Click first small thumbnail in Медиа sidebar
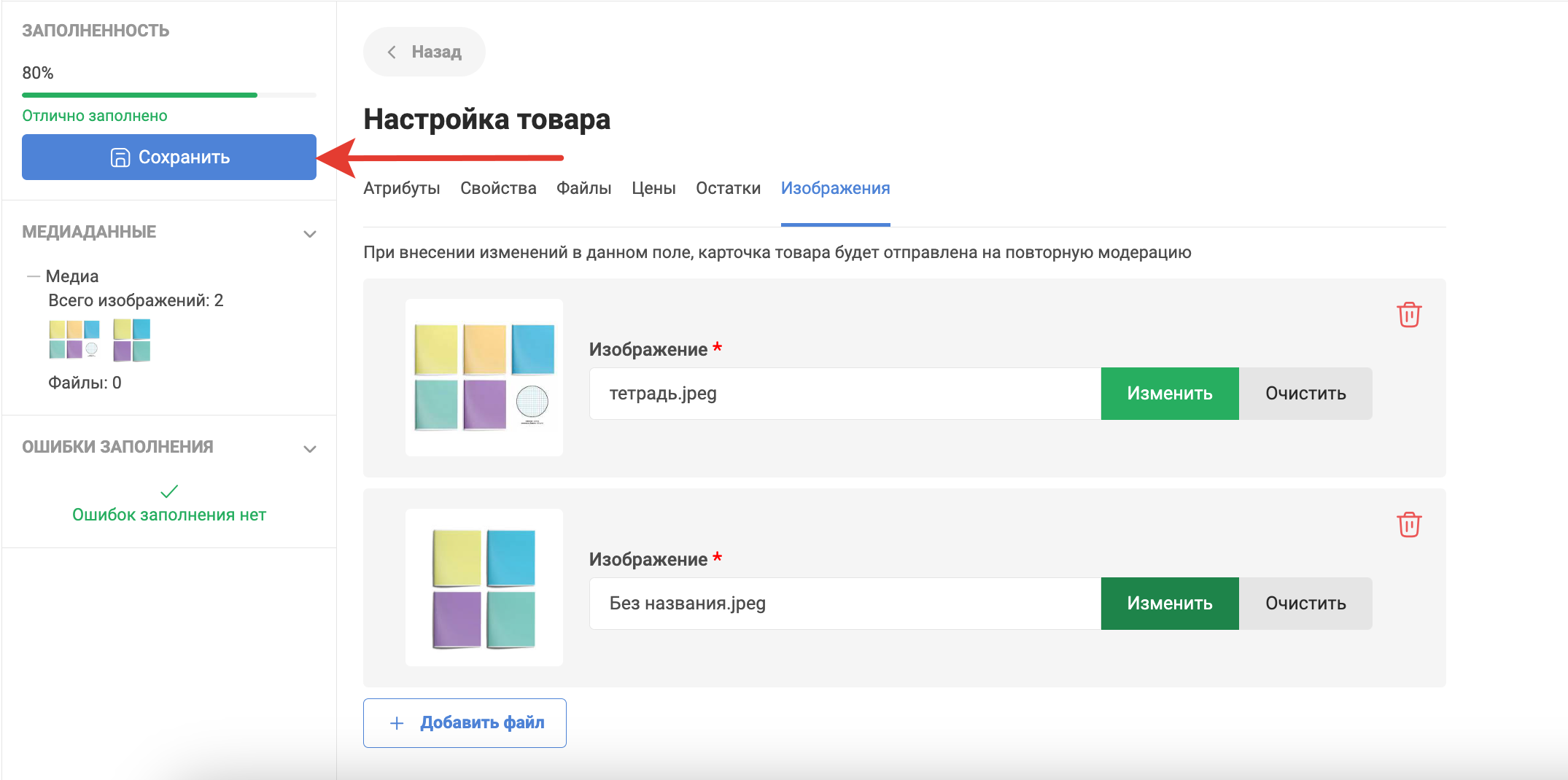Screen dimensions: 1568x780 pyautogui.click(x=74, y=340)
